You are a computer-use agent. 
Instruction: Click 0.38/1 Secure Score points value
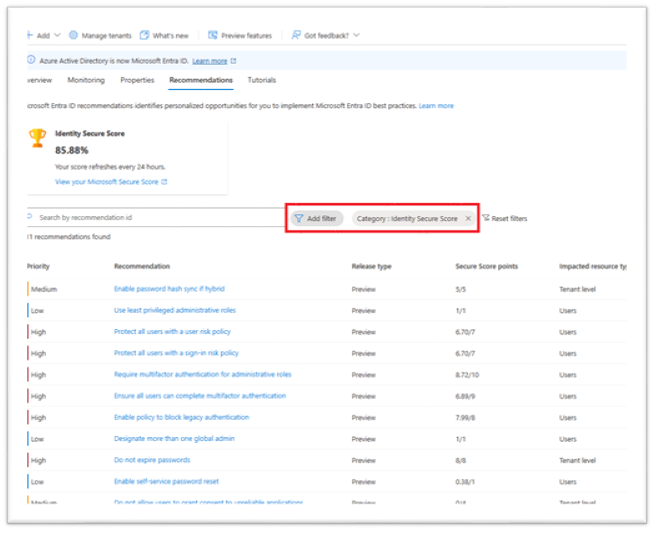pyautogui.click(x=465, y=482)
